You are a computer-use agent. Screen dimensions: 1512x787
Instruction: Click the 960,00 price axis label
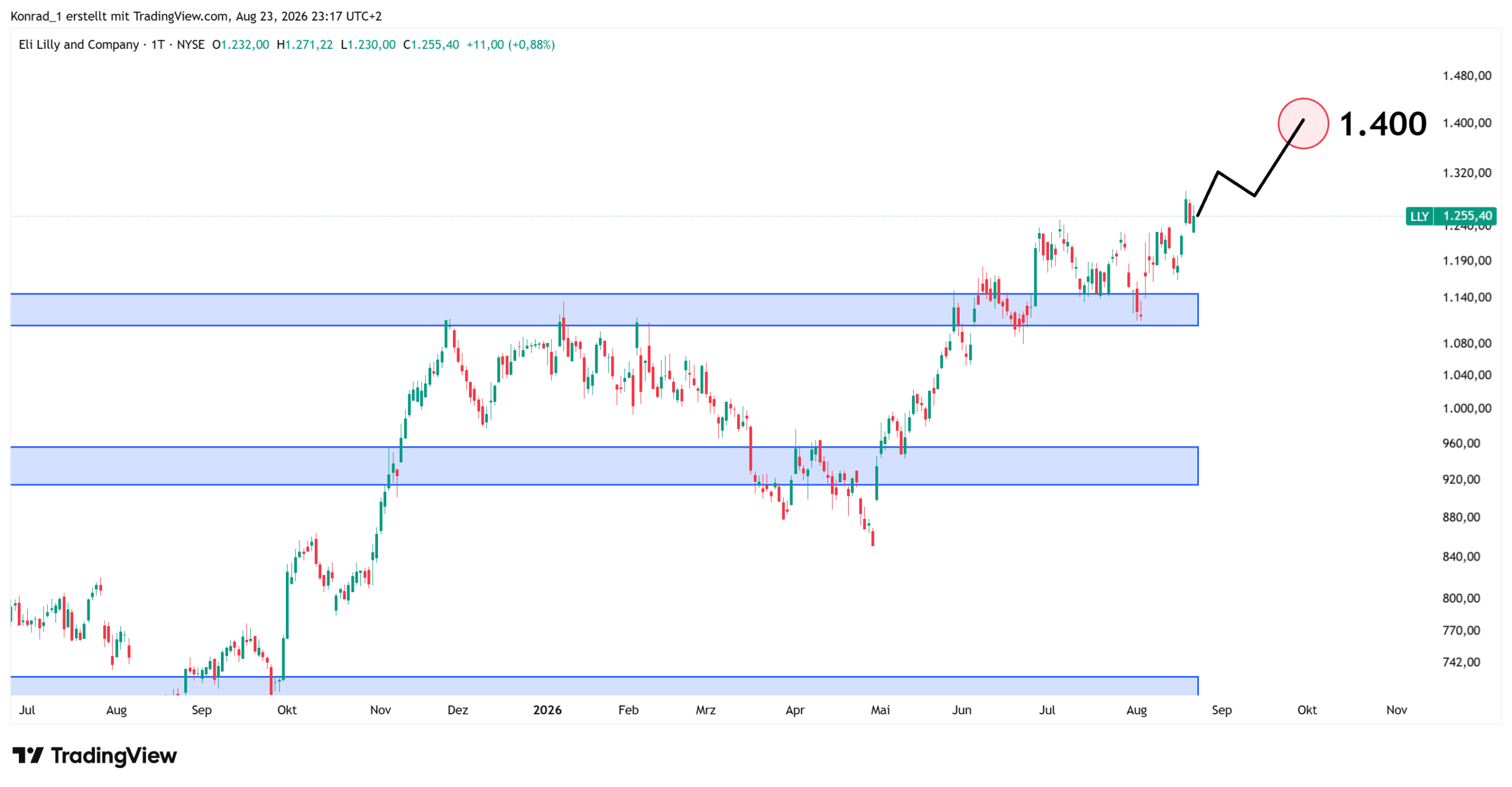pyautogui.click(x=1461, y=443)
